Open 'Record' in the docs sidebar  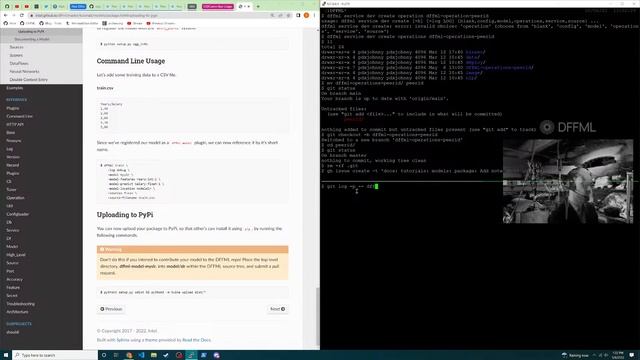tap(12, 165)
